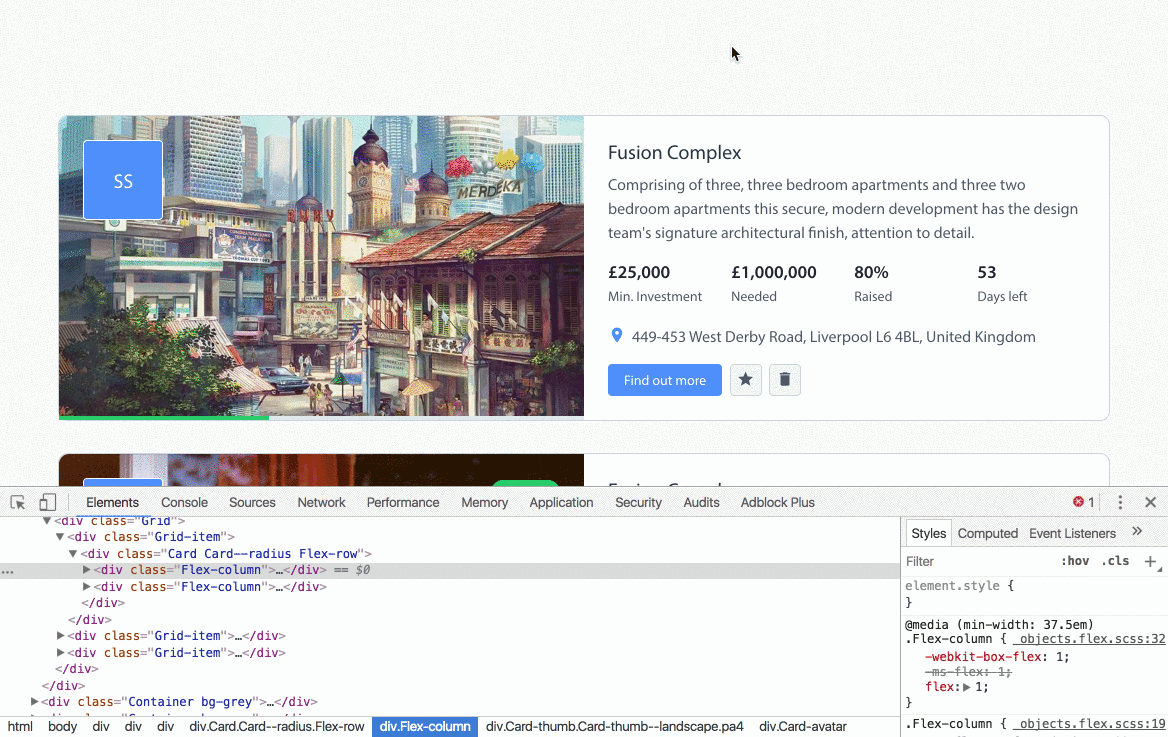This screenshot has height=737, width=1168.
Task: Switch to the Elements tab
Action: tap(112, 502)
